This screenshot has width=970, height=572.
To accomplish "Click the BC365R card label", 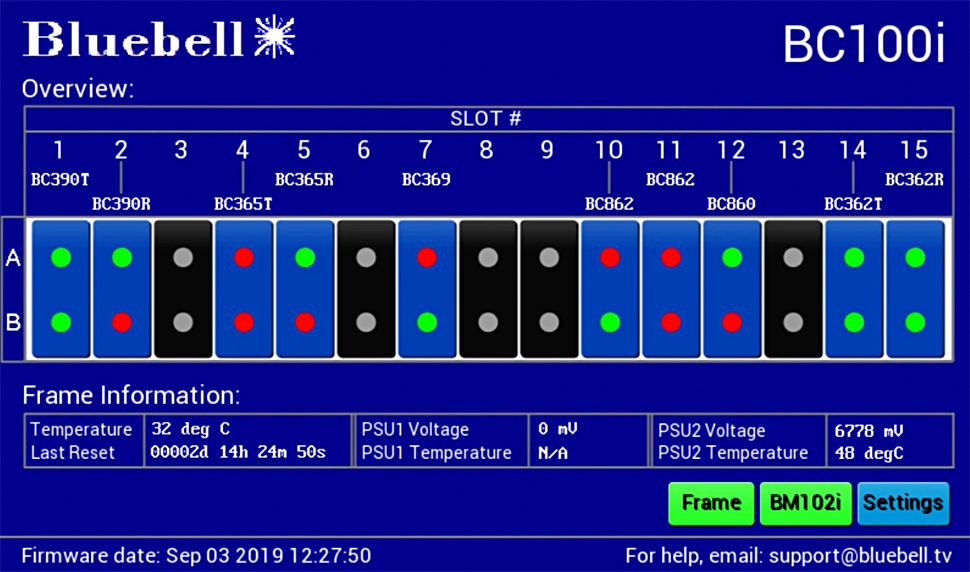I will pyautogui.click(x=304, y=179).
